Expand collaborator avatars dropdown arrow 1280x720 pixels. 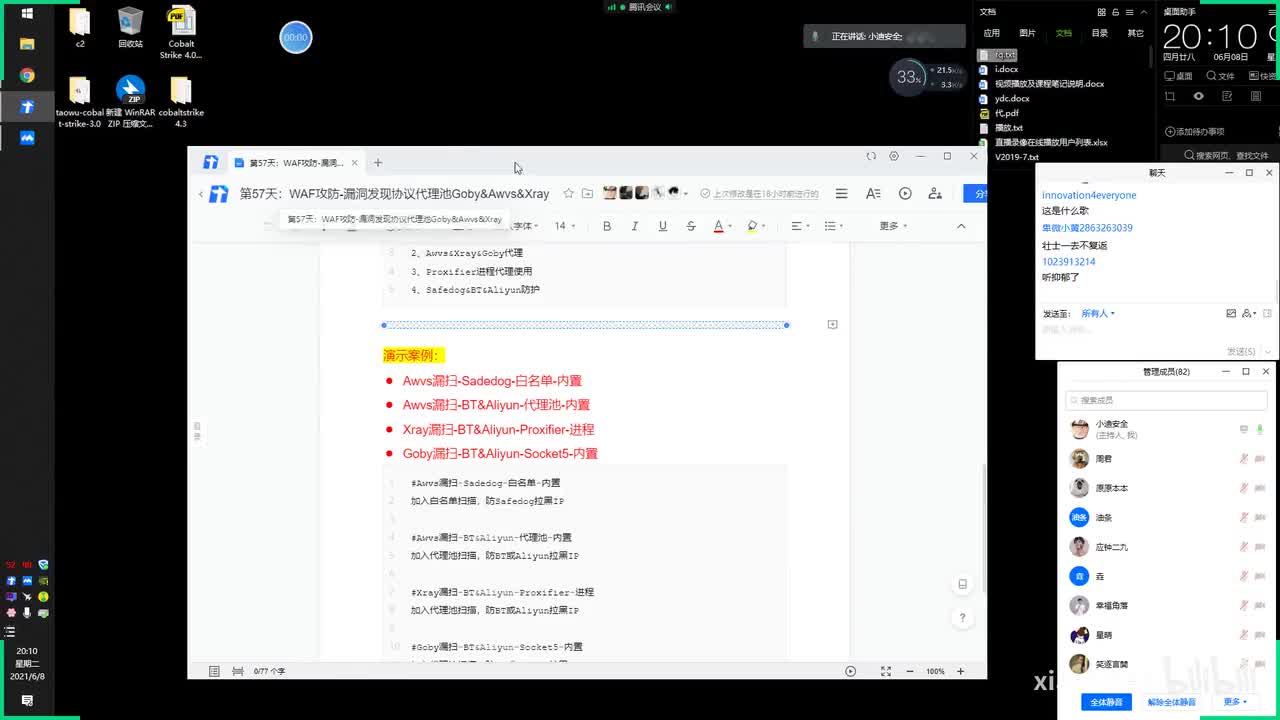686,193
